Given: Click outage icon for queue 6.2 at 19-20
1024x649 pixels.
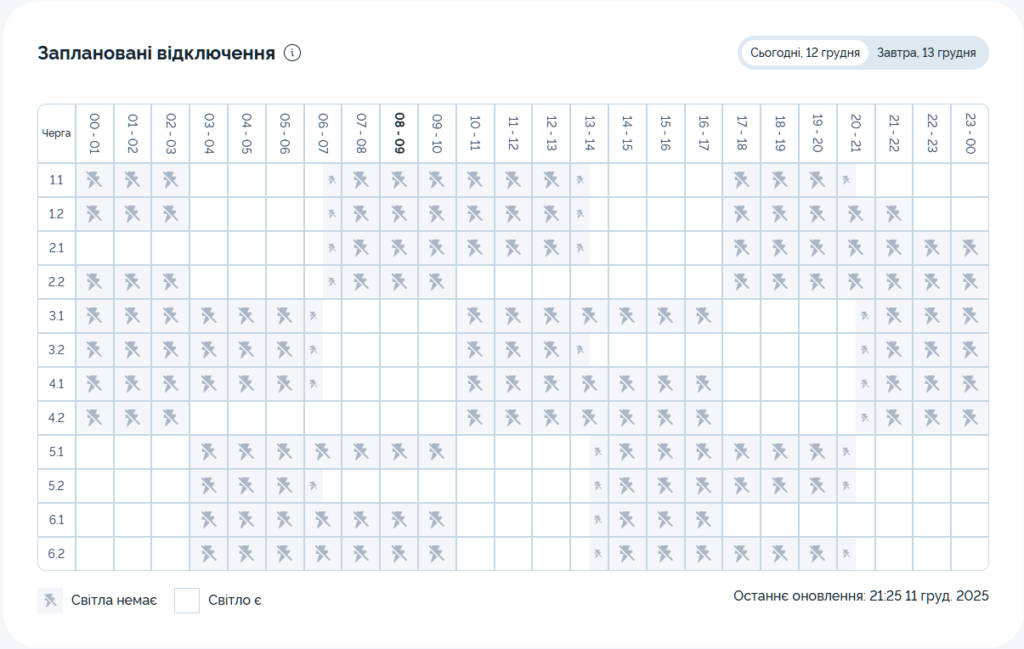Looking at the screenshot, I should tap(817, 553).
